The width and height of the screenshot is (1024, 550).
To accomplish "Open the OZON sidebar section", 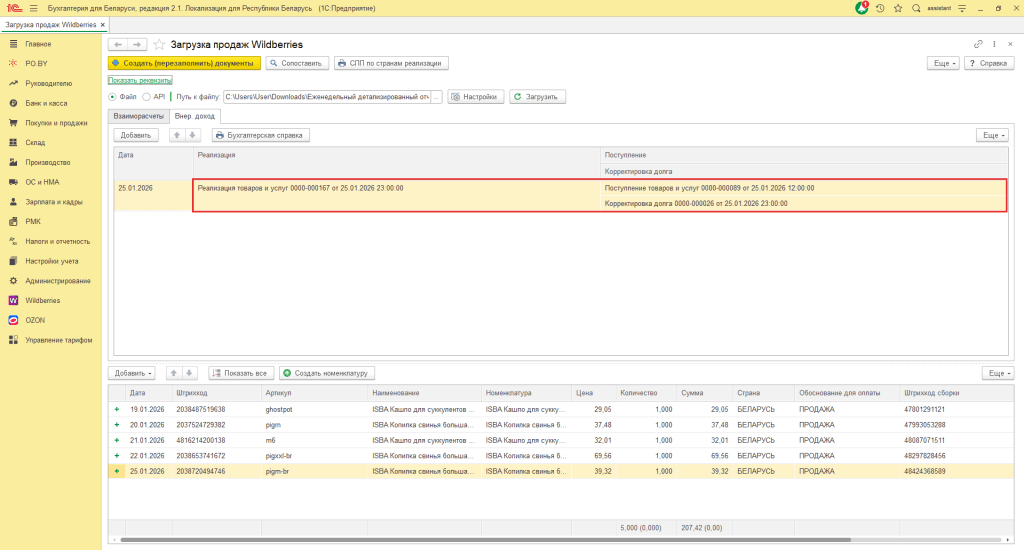I will [x=35, y=320].
